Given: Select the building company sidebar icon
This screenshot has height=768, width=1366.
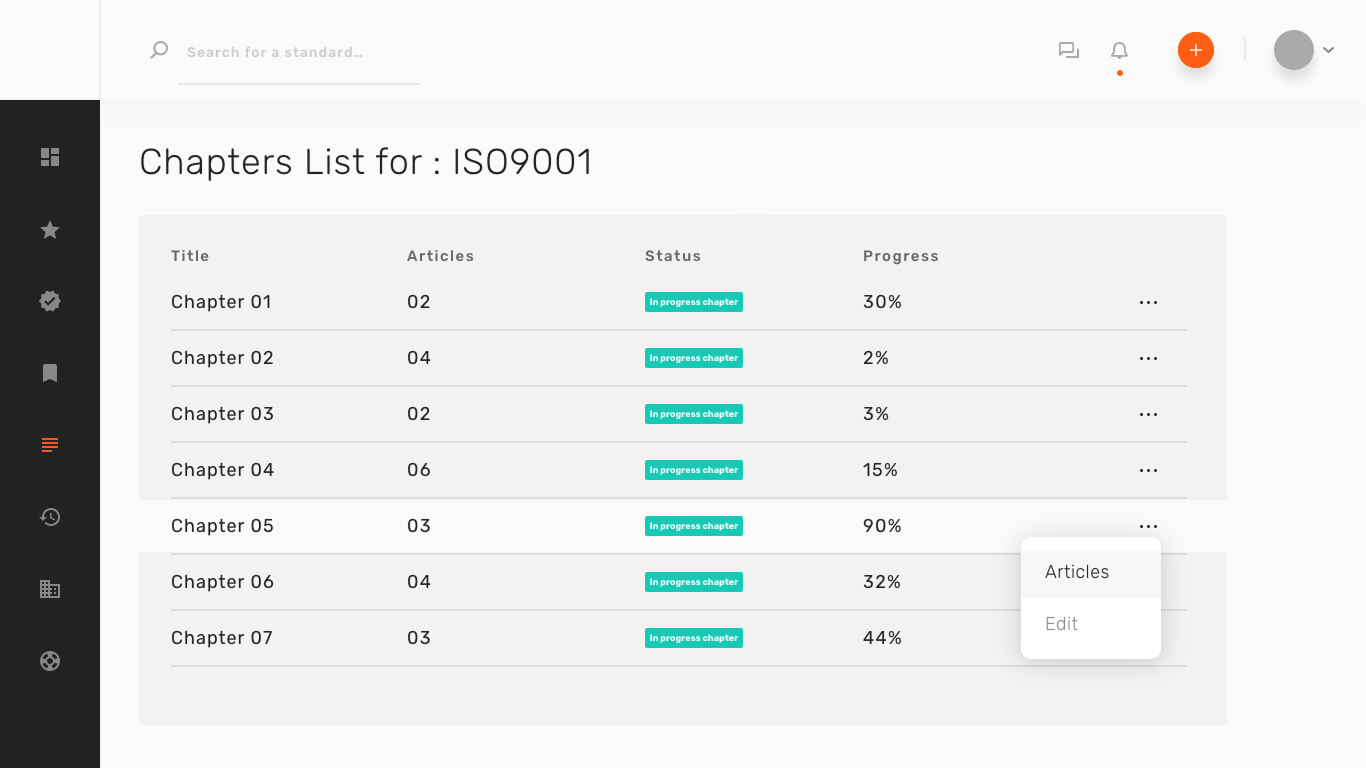Looking at the screenshot, I should [50, 589].
